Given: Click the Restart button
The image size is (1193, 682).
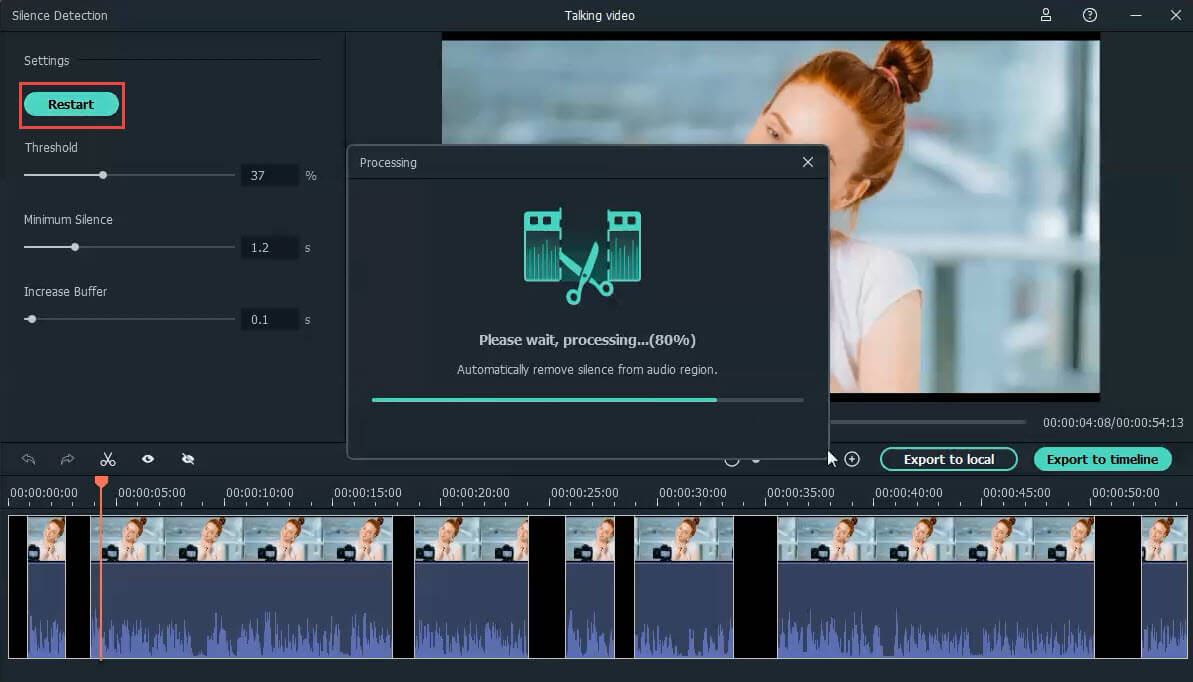Looking at the screenshot, I should coord(72,104).
